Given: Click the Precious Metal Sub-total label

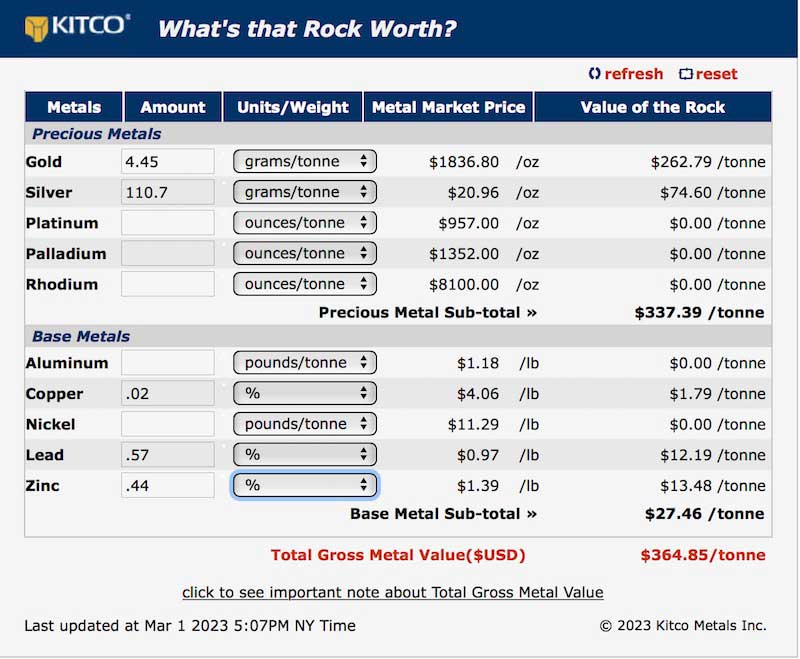Looking at the screenshot, I should click(x=428, y=312).
